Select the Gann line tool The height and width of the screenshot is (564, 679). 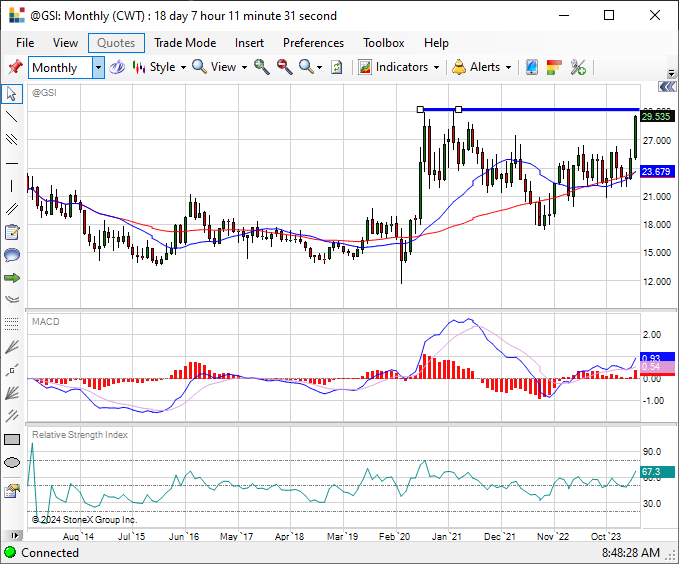12,370
